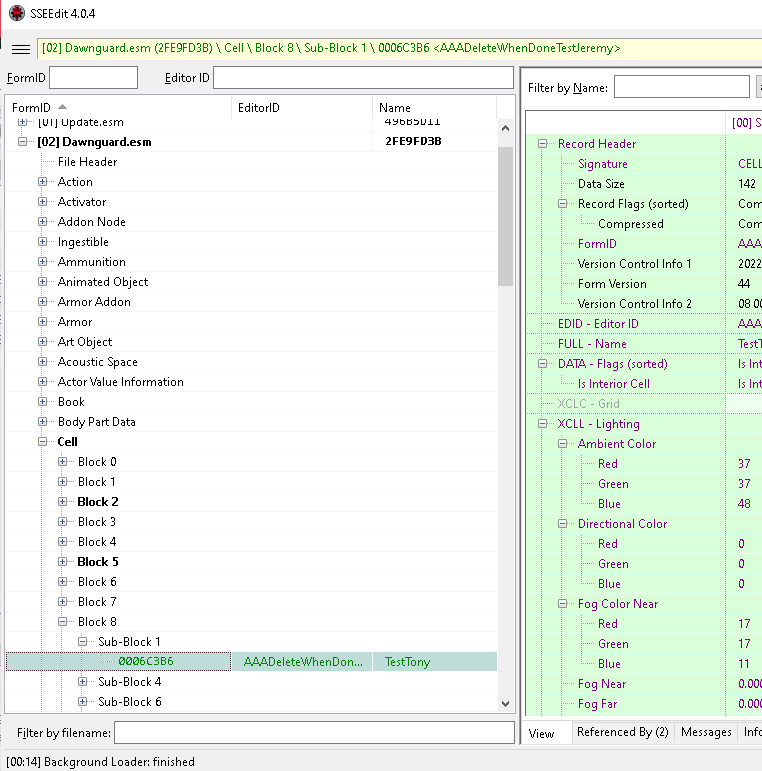
Task: Click the SSEEdit application icon
Action: (16, 13)
